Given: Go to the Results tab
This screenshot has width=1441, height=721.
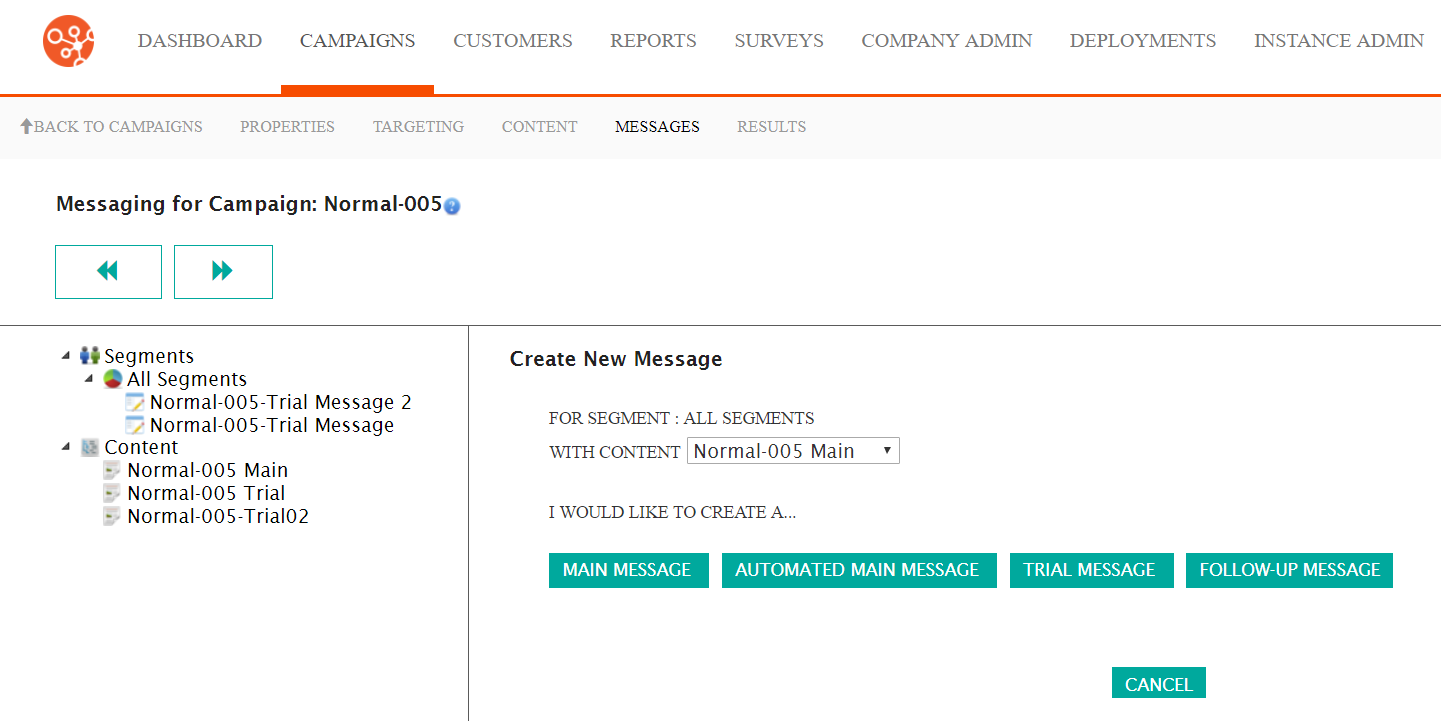Looking at the screenshot, I should point(771,127).
